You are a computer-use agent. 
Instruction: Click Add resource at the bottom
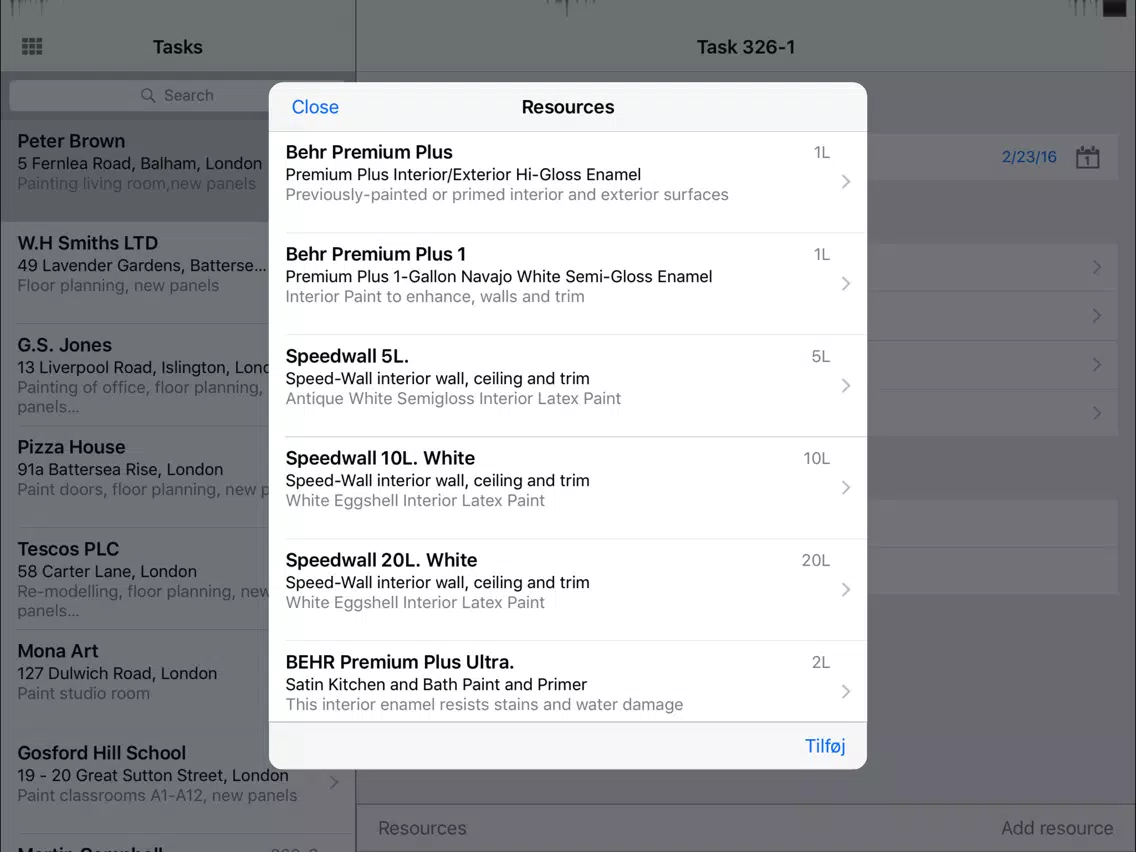coord(1057,828)
